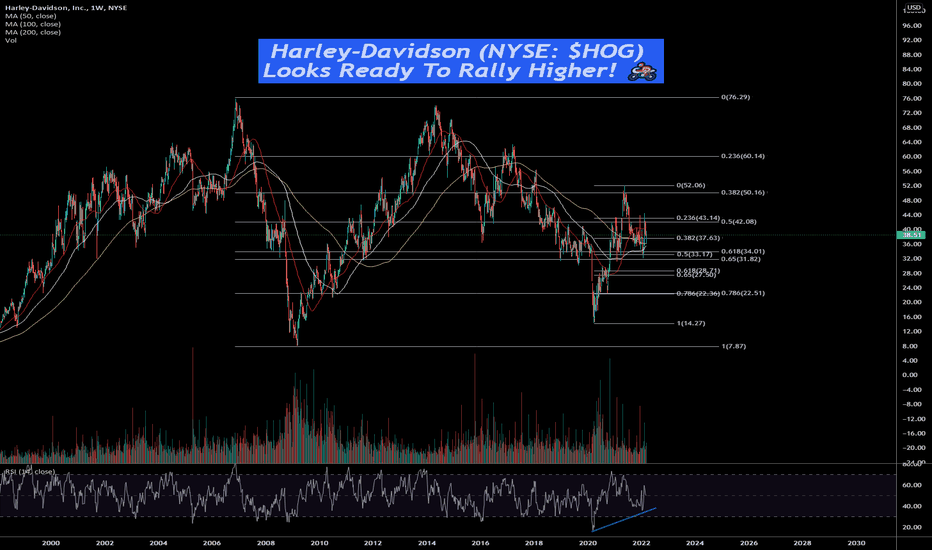Viewport: 932px width, 550px height.
Task: Click the 88.00 price axis label
Action: click(911, 55)
